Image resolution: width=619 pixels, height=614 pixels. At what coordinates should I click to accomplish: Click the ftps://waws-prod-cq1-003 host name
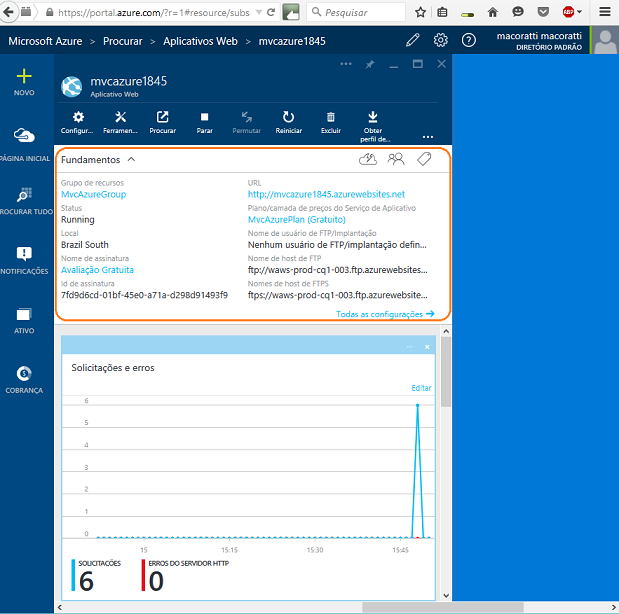point(338,295)
